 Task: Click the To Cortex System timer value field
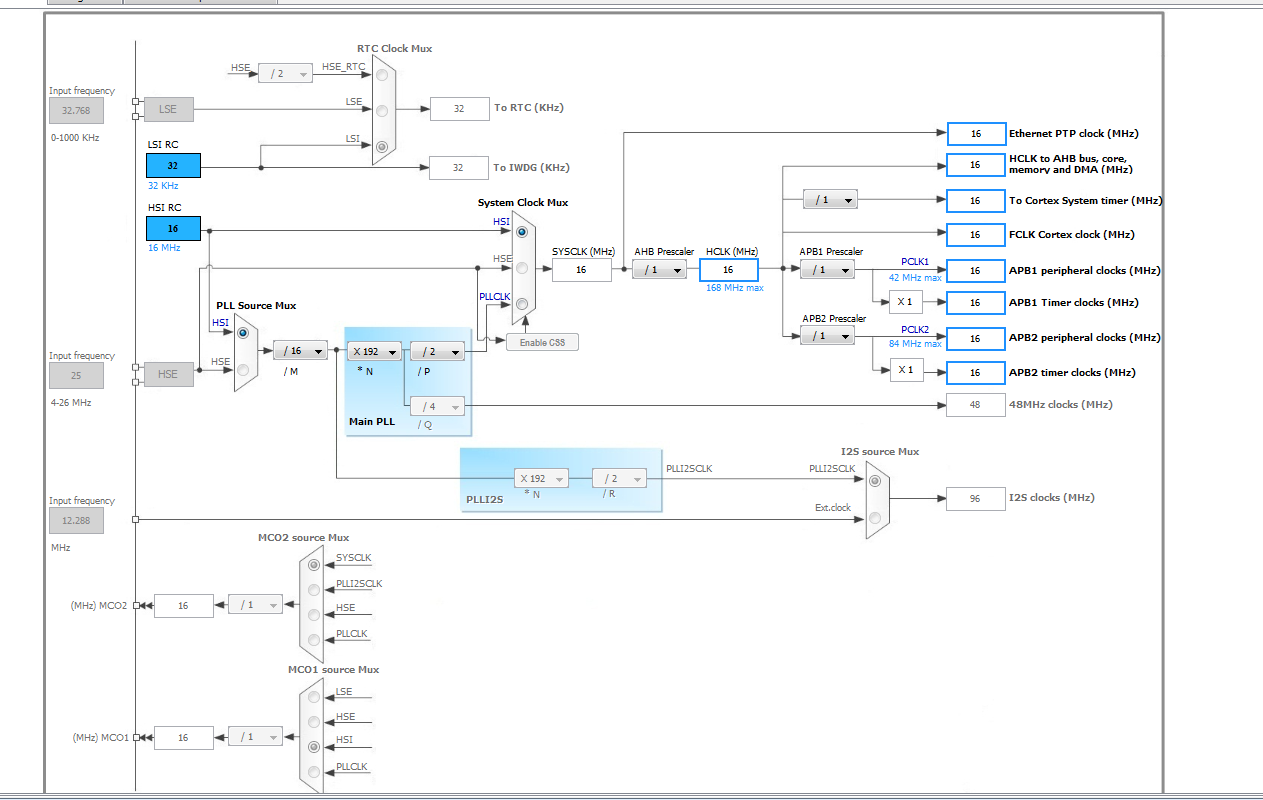976,201
